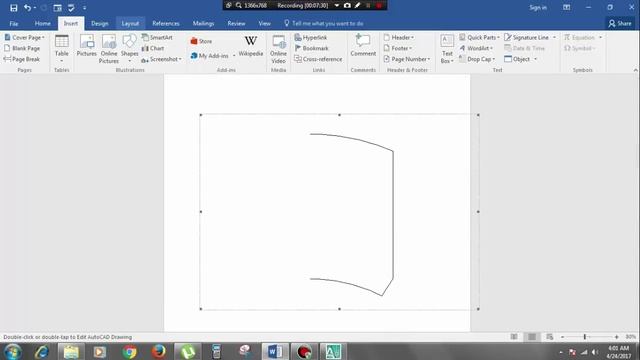Expand the Drop Cap dropdown
640x360 pixels.
[x=493, y=60]
